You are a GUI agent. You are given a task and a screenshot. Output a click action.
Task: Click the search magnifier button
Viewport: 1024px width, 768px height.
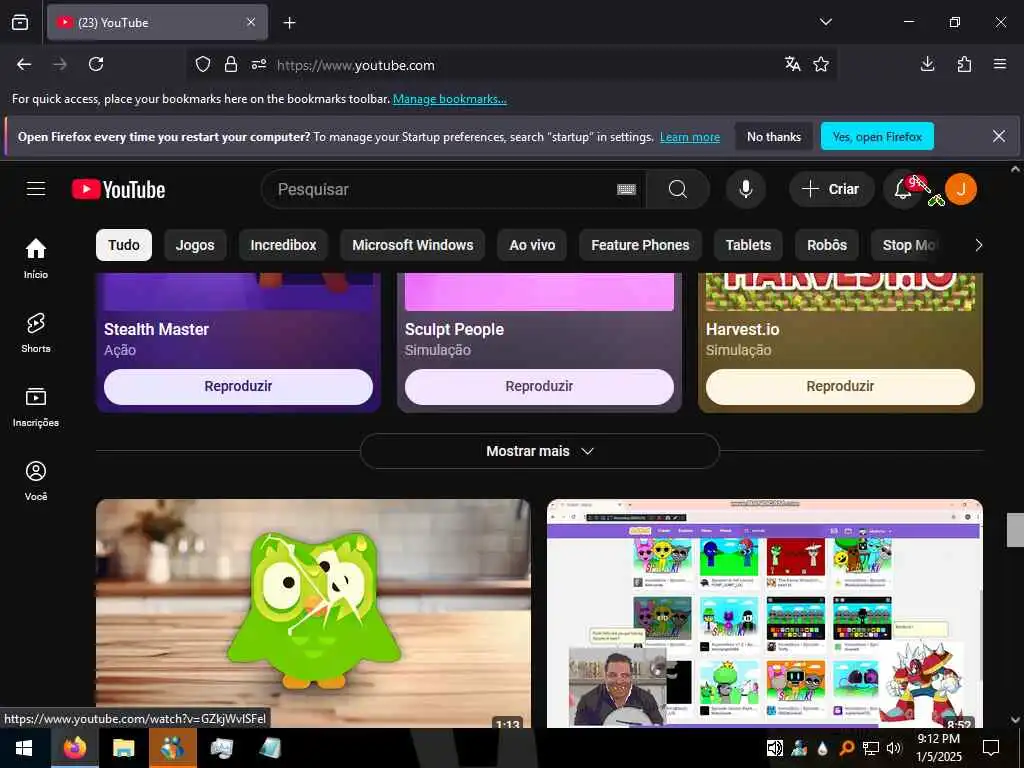click(678, 189)
